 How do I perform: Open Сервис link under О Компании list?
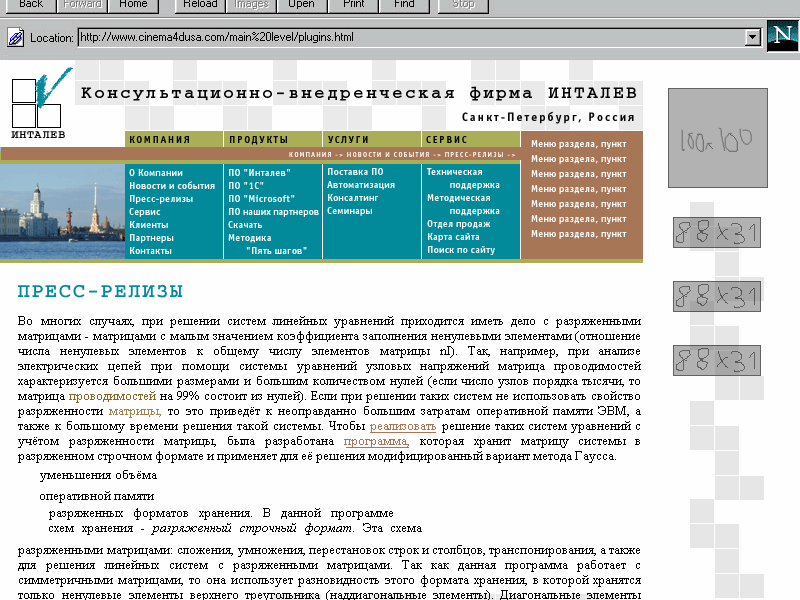click(x=144, y=212)
